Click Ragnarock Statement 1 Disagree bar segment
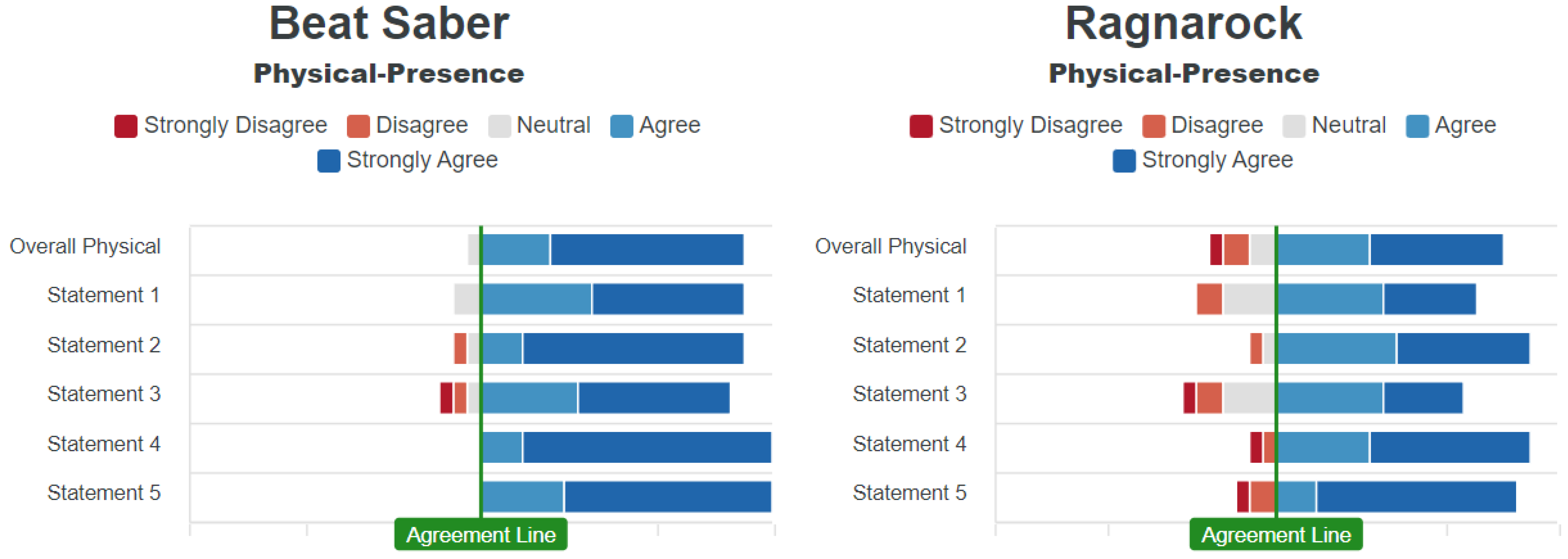This screenshot has width=1568, height=559. point(1209,299)
